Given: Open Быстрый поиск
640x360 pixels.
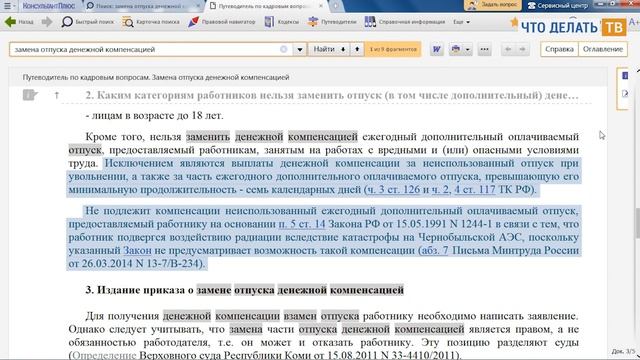Looking at the screenshot, I should coord(88,22).
